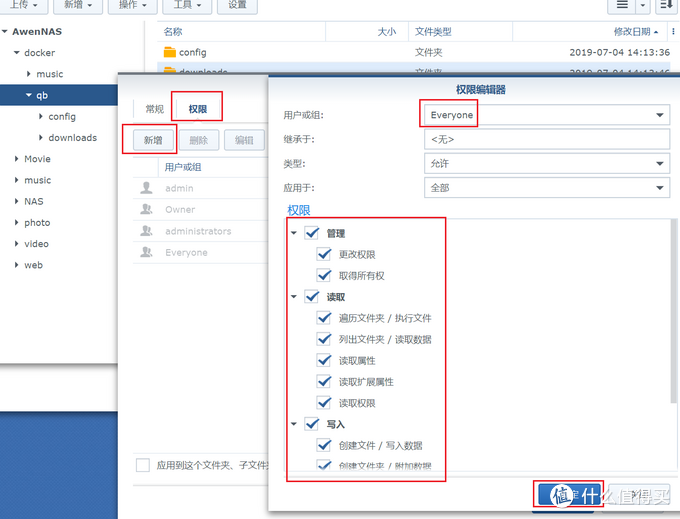The image size is (680, 519).
Task: Click the 新增 button in permissions tab
Action: 153,141
